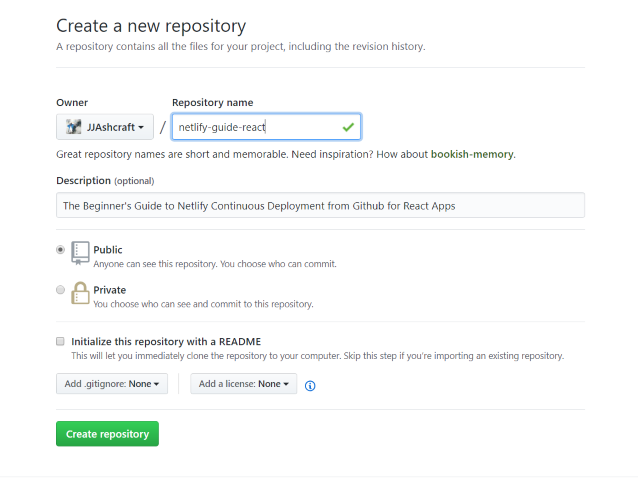The image size is (638, 480).
Task: Click the green checkmark in repository name
Action: coord(347,128)
